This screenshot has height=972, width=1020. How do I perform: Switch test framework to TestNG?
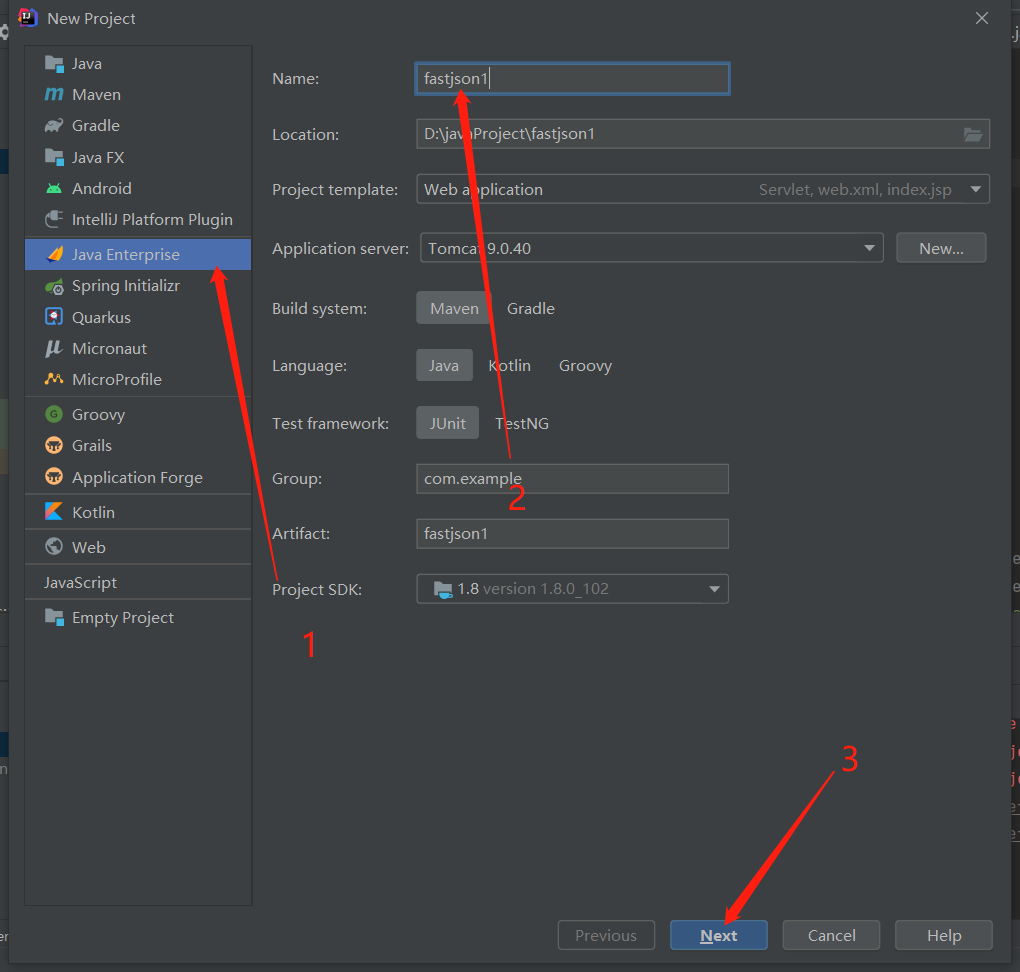[522, 424]
